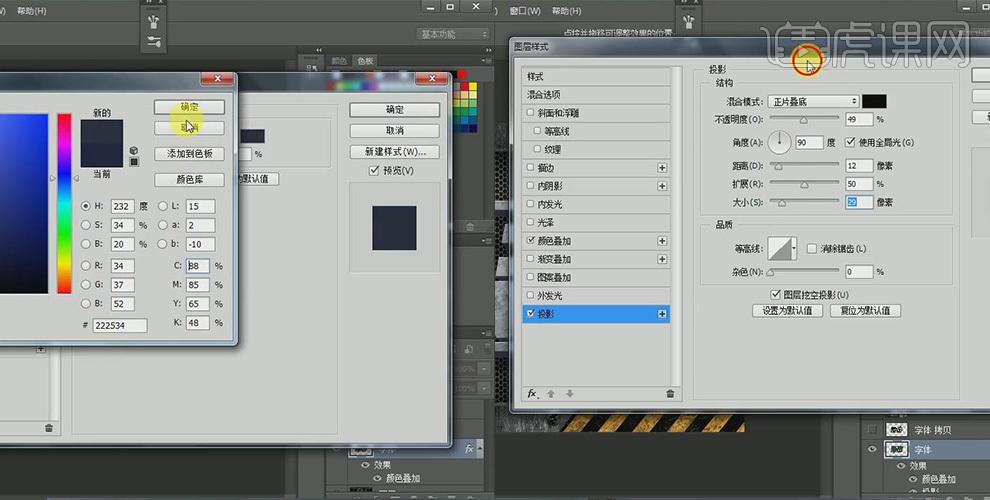The width and height of the screenshot is (990, 500).
Task: Click the 字体 拷贝 layer thumbnail
Action: point(897,430)
